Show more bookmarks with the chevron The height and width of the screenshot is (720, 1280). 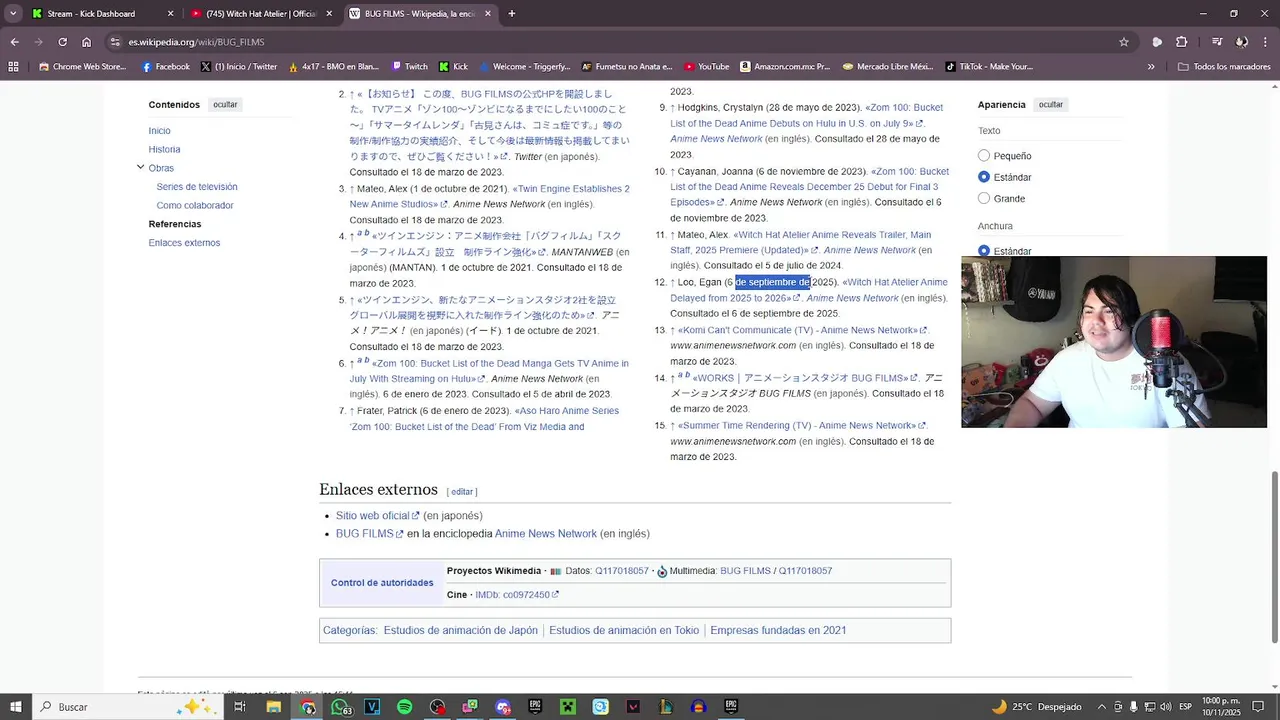[x=1151, y=67]
